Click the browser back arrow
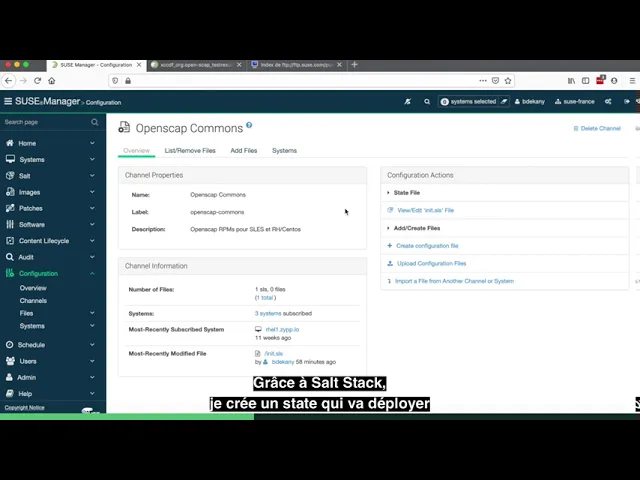640x480 pixels. pos(9,81)
